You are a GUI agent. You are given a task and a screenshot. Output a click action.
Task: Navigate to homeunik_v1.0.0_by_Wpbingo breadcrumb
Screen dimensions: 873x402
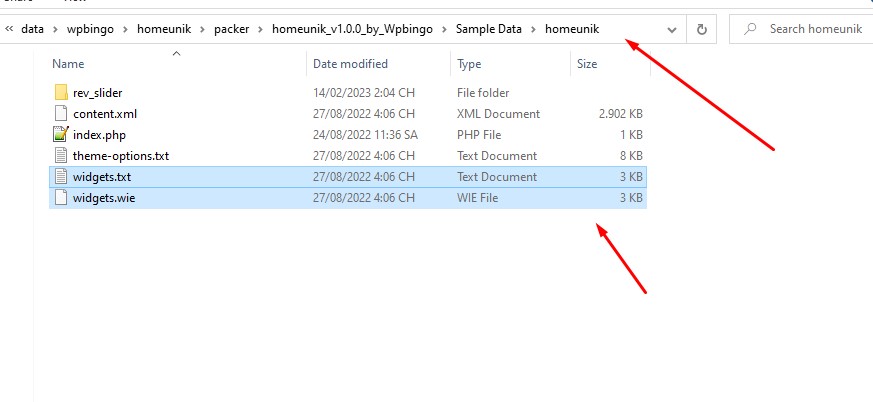pyautogui.click(x=352, y=29)
